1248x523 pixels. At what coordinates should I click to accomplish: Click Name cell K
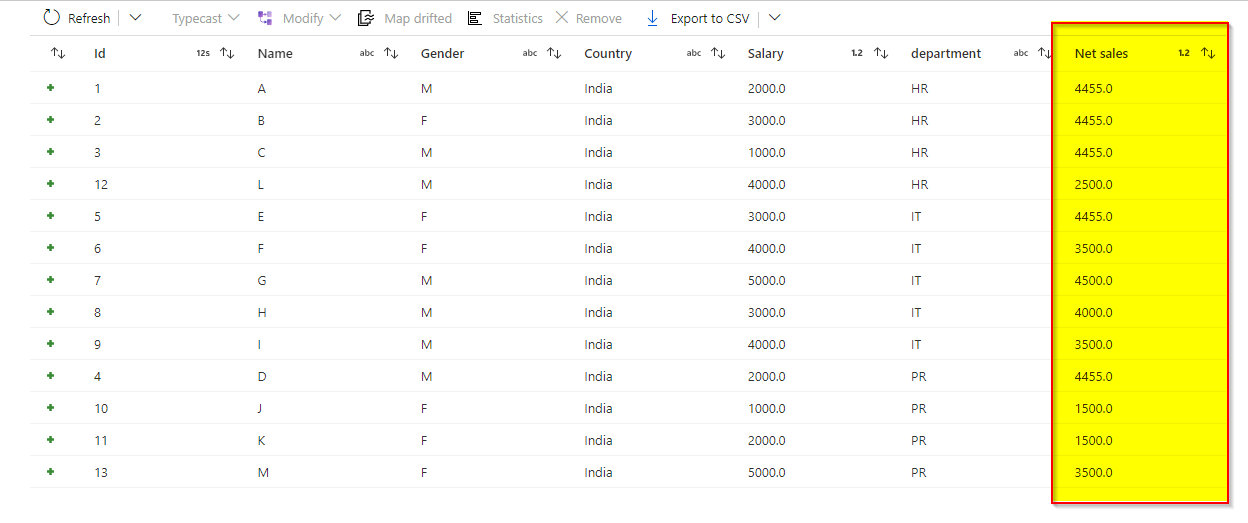[x=261, y=440]
